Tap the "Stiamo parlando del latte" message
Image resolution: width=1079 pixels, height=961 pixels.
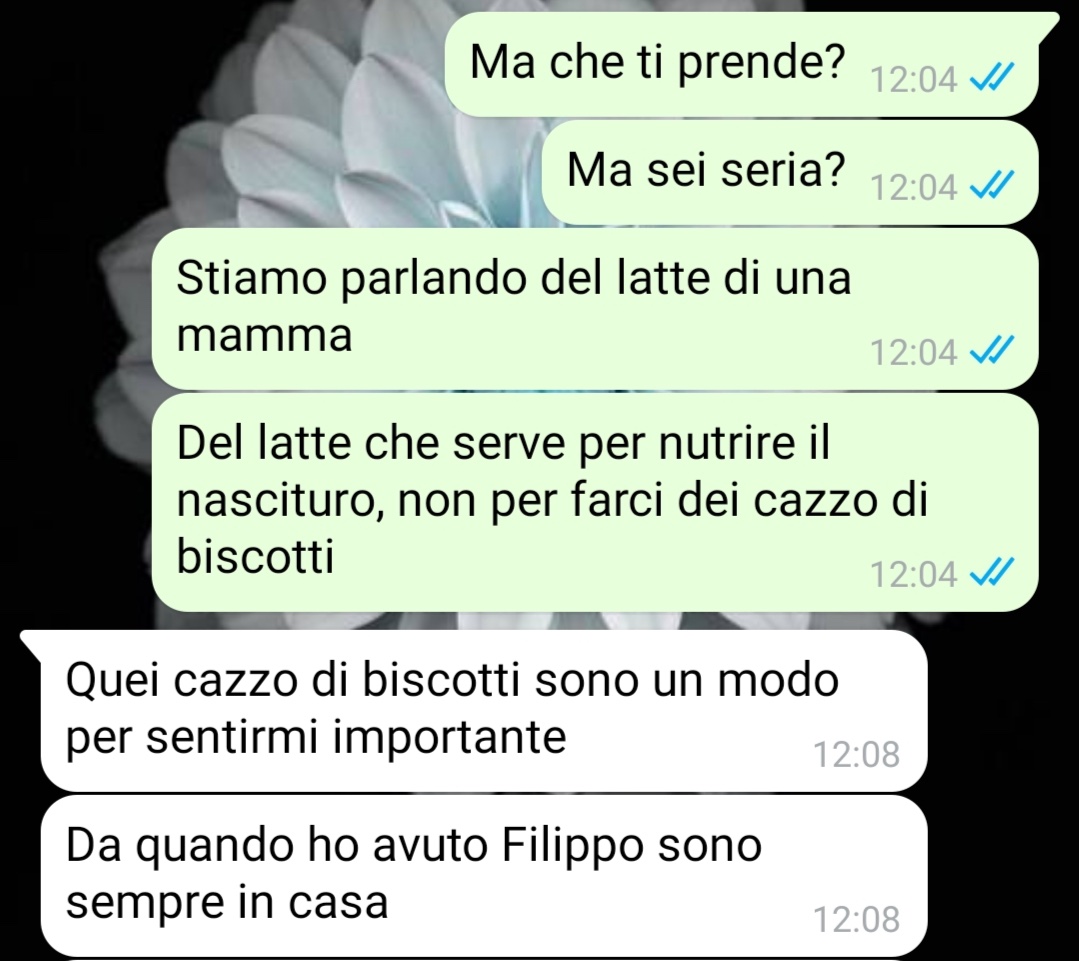click(x=595, y=309)
